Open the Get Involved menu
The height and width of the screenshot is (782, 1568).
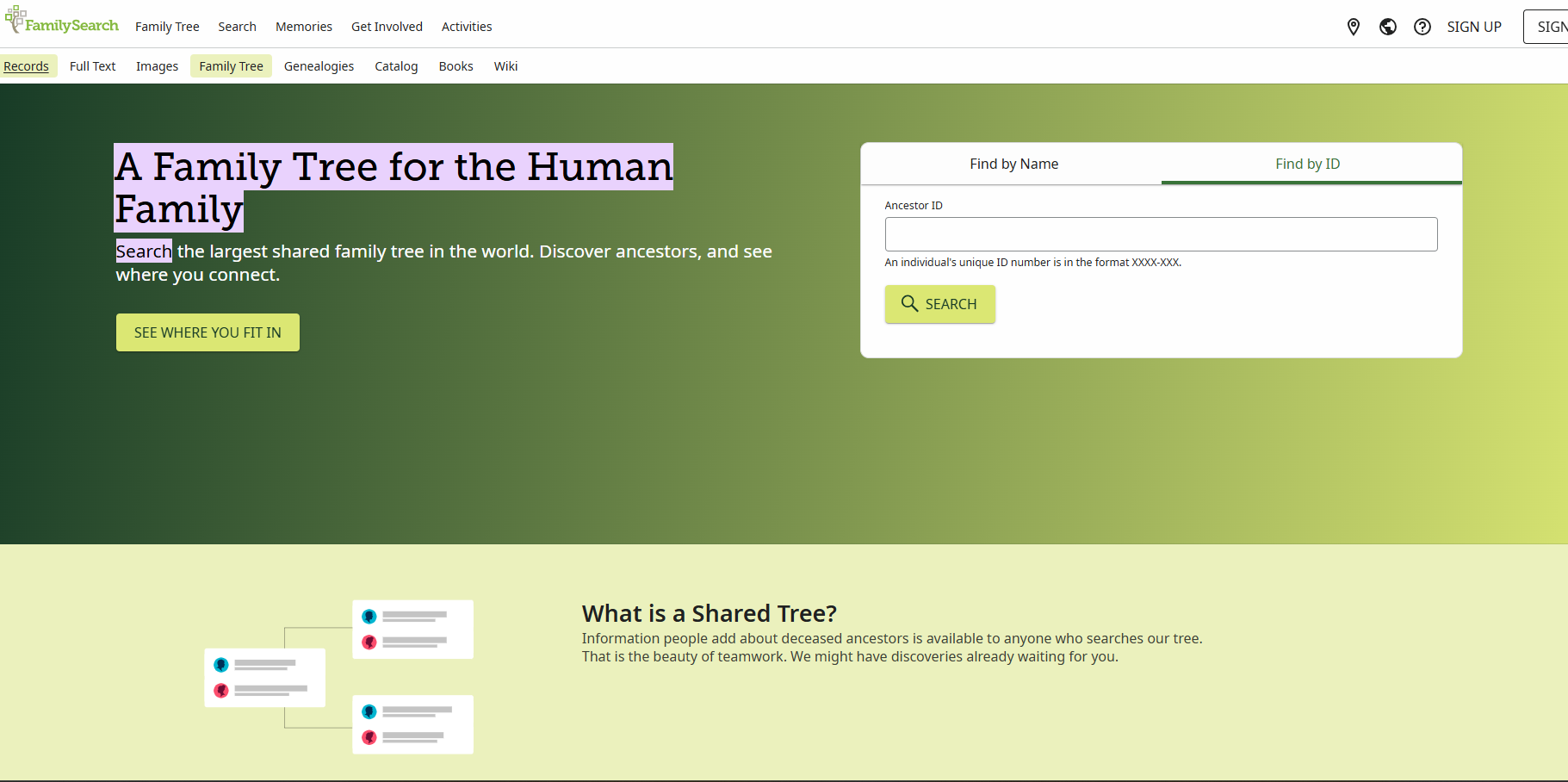[x=387, y=27]
